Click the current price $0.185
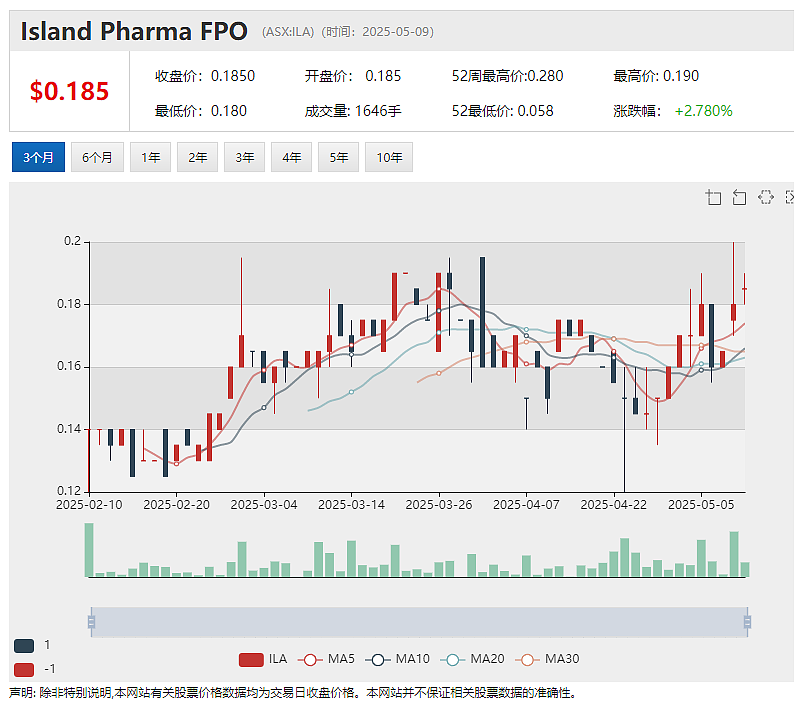803x716 pixels. (70, 91)
